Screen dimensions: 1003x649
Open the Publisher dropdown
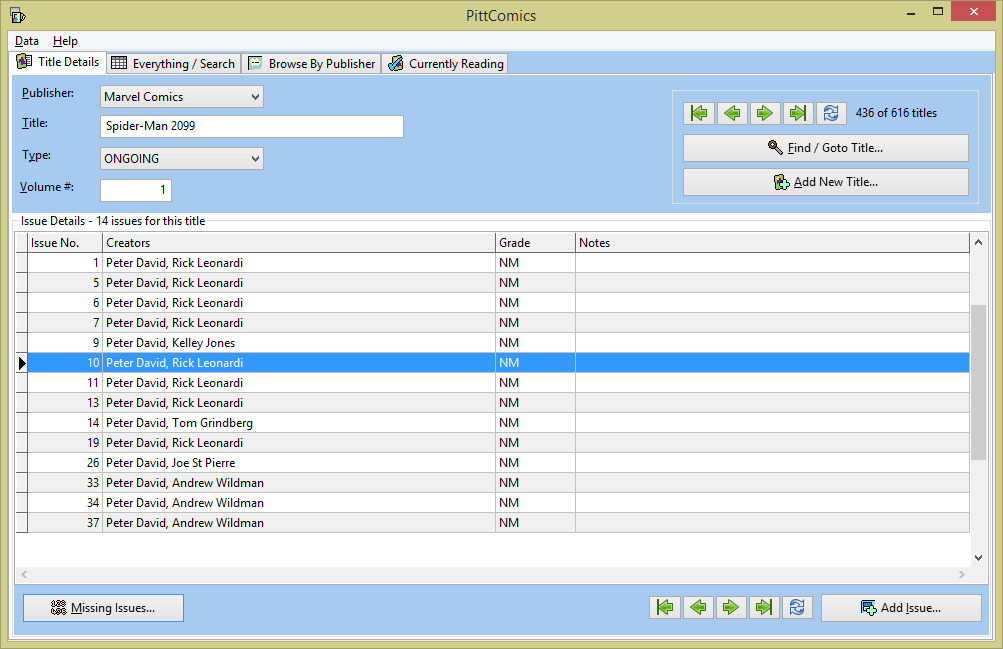182,97
